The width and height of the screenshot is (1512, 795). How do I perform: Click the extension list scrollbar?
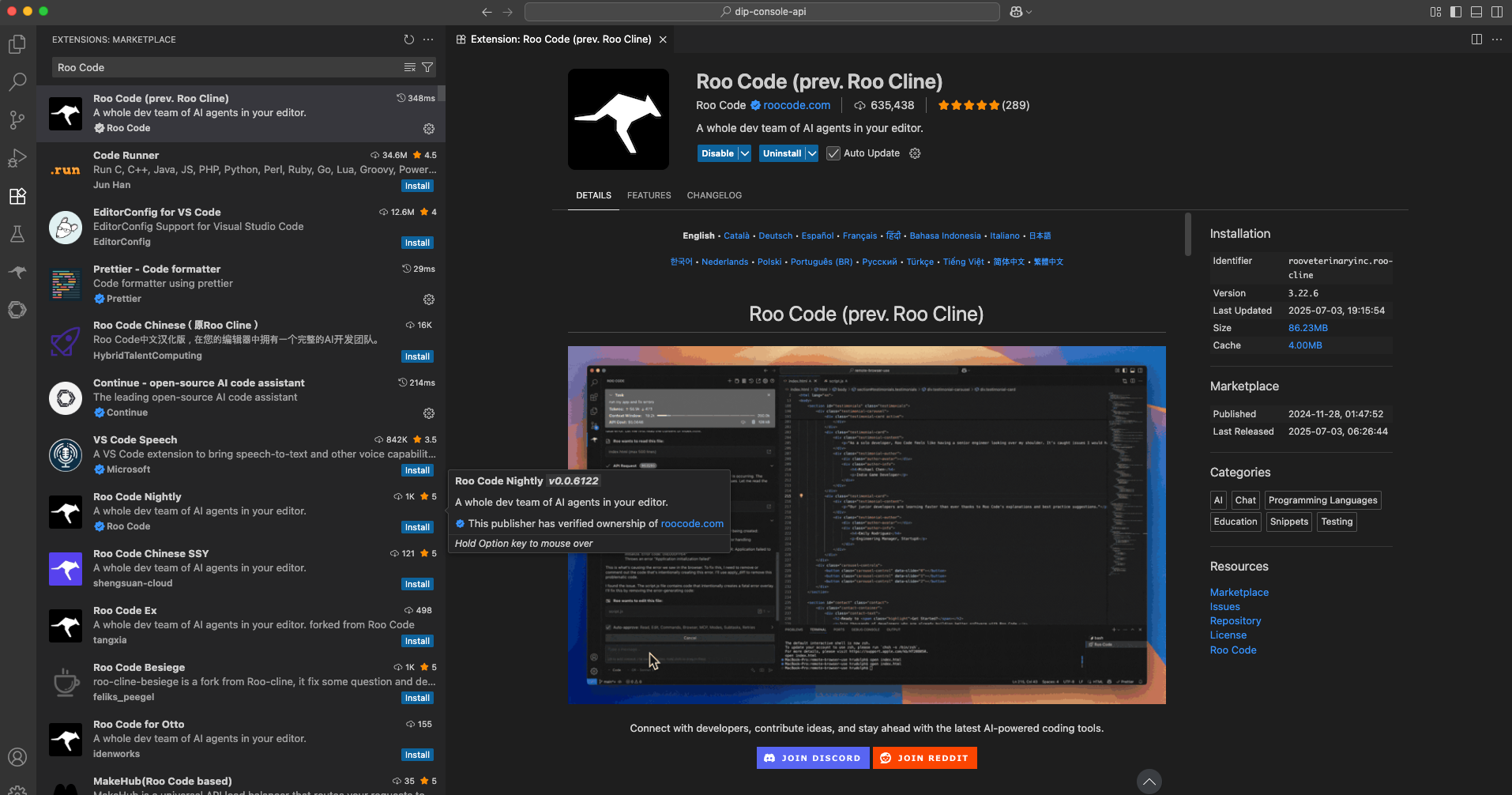coord(442,93)
